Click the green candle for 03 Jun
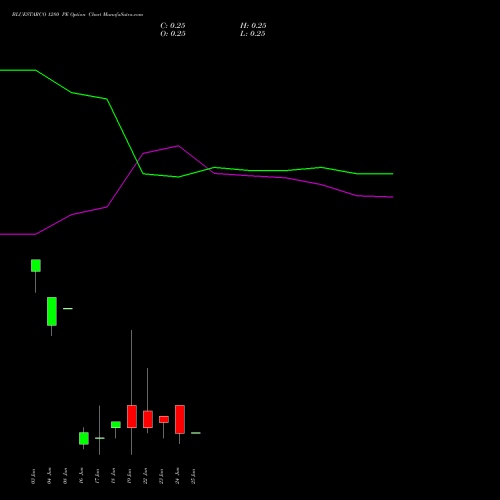This screenshot has width=500, height=500. [36, 266]
